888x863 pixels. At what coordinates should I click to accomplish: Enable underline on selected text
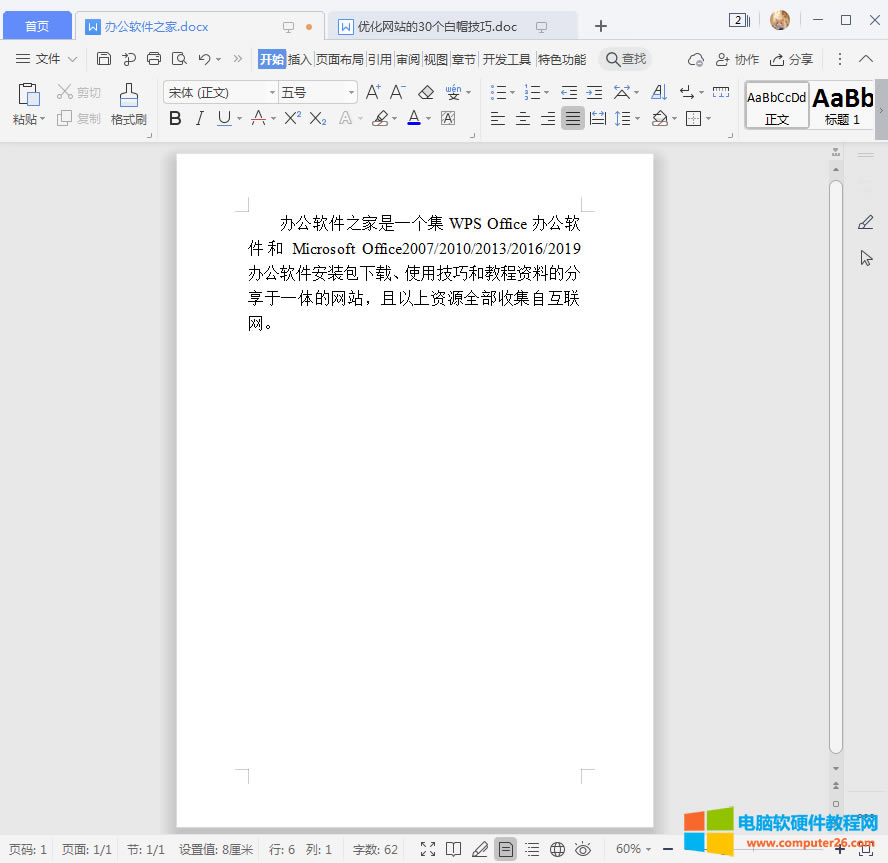coord(225,117)
